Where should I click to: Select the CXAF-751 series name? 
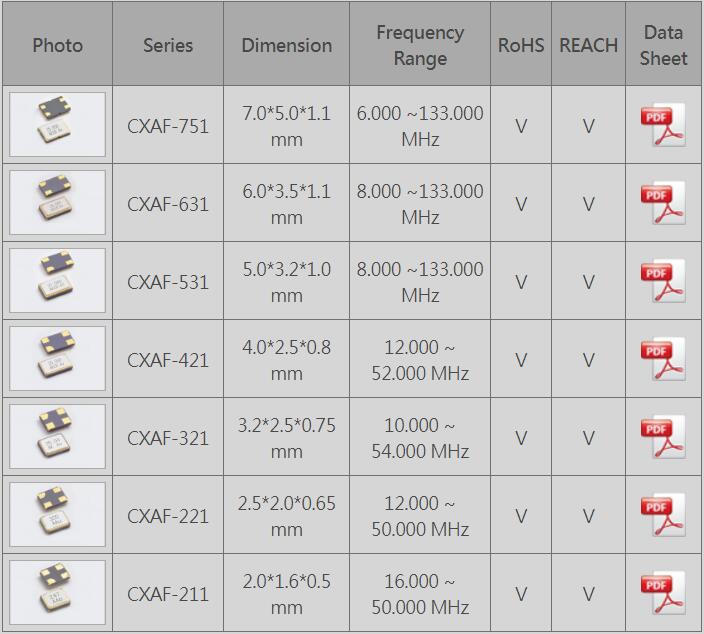168,126
